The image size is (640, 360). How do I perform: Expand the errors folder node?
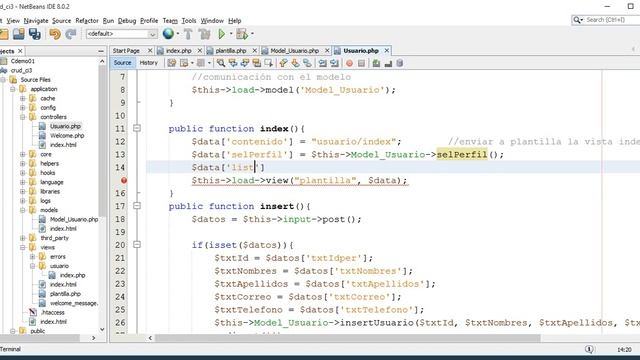point(33,257)
